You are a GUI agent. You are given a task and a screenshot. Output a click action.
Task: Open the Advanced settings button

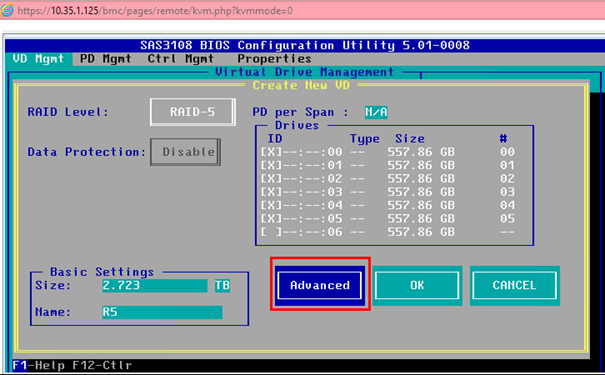click(x=320, y=285)
